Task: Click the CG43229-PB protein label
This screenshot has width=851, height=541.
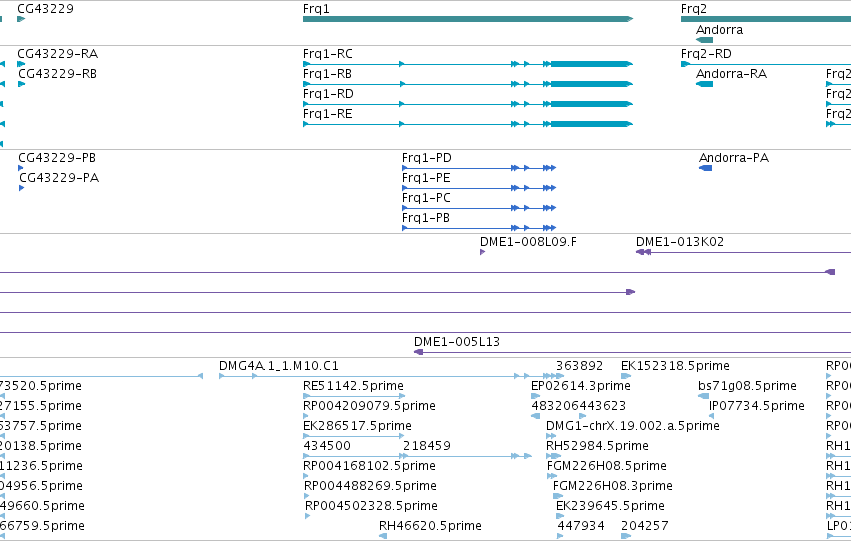Action: [x=57, y=158]
